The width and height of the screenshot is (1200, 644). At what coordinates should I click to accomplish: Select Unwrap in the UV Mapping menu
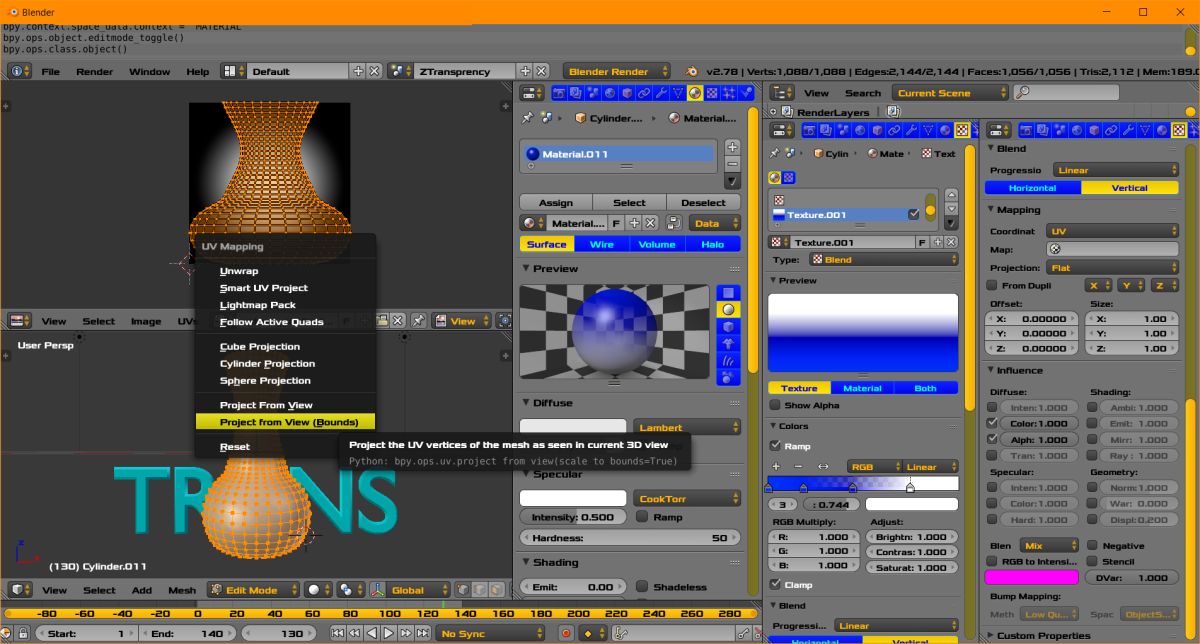285,271
